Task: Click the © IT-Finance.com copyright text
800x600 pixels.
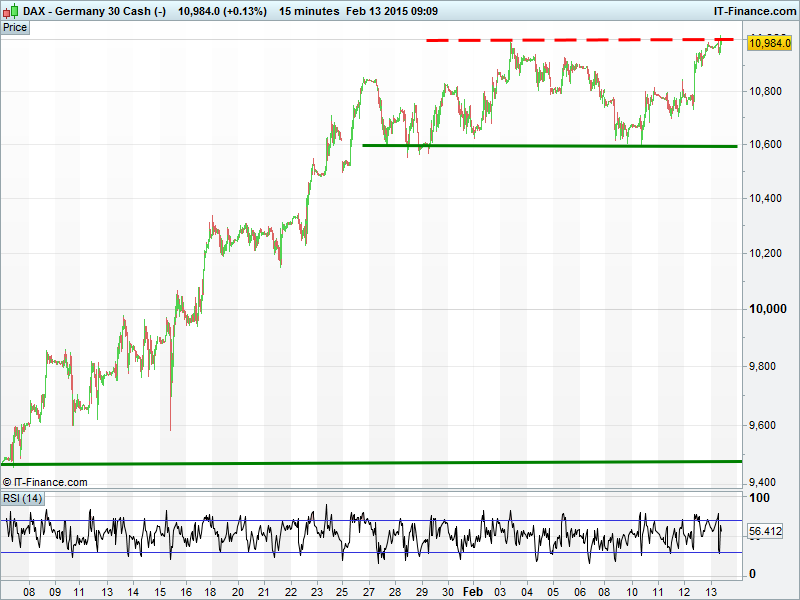Action: tap(45, 482)
